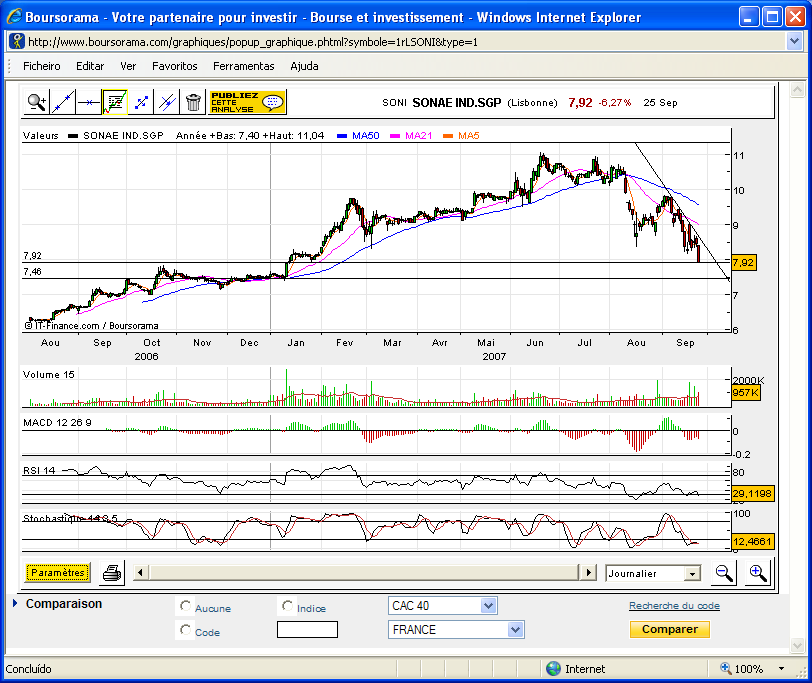This screenshot has height=683, width=812.
Task: Select the parallel channel lines tool
Action: coord(167,101)
